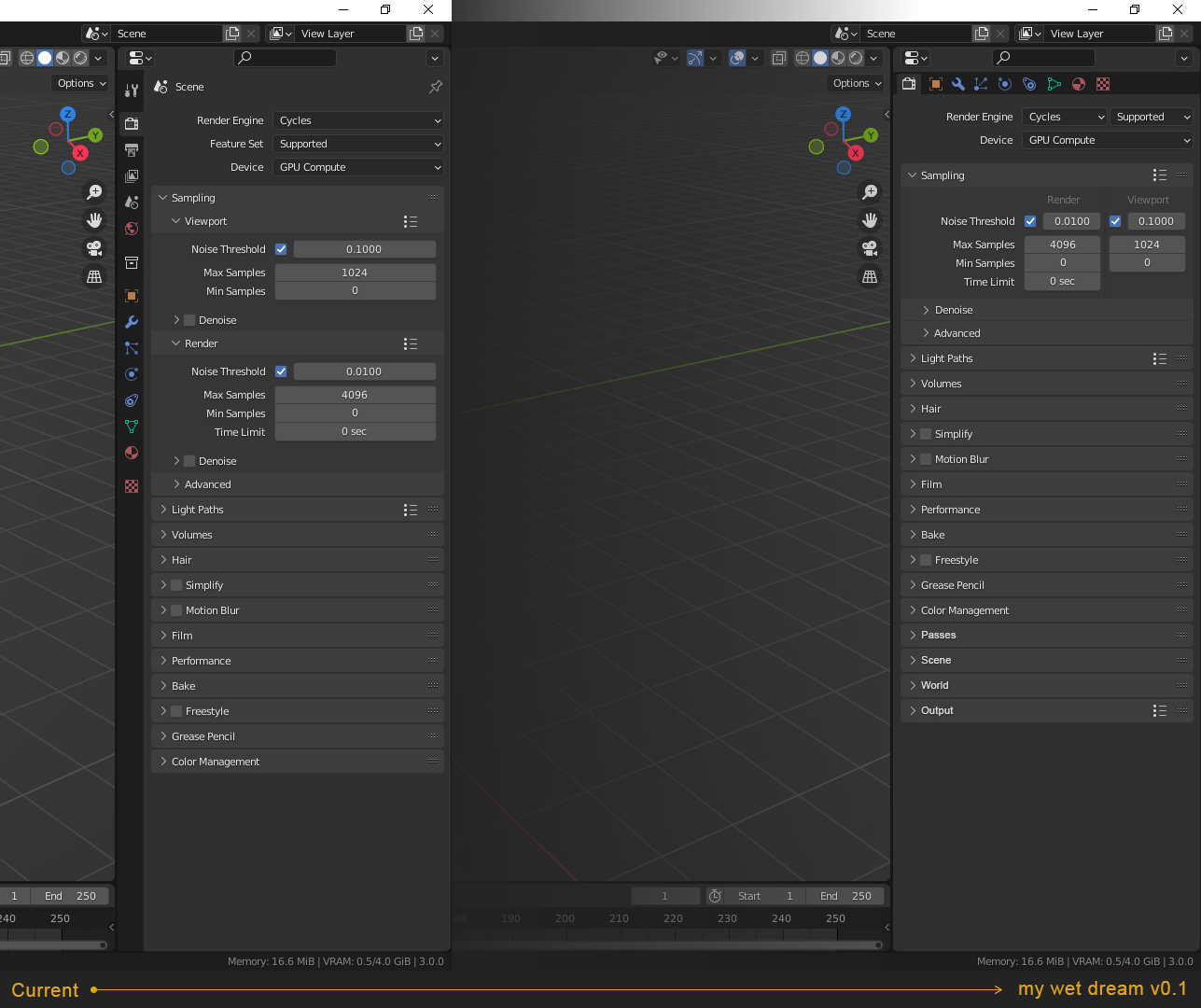The image size is (1201, 1008).
Task: Open Physics tab in left sidebar
Action: (132, 374)
